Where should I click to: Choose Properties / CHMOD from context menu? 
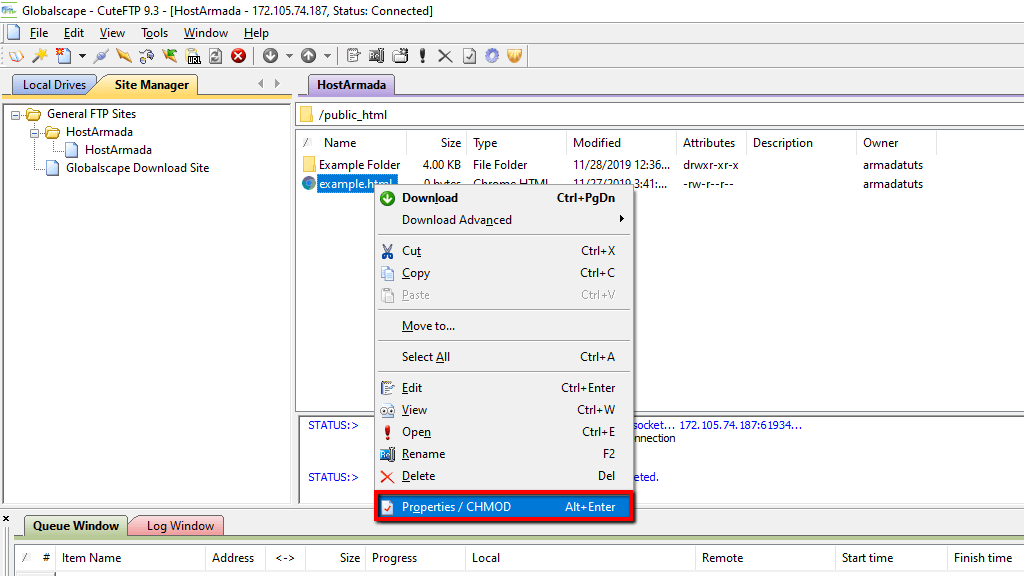pyautogui.click(x=504, y=507)
